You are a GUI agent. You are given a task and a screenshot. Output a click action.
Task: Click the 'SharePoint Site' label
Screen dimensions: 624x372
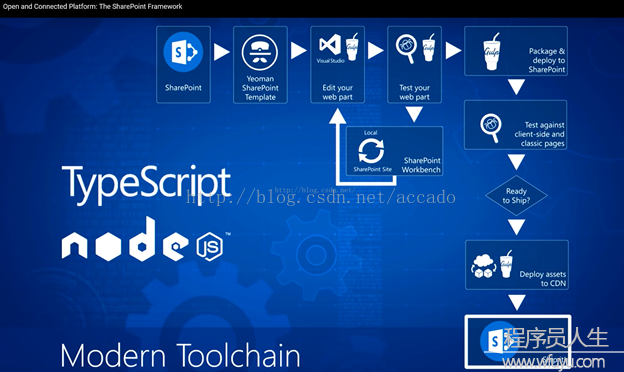tap(372, 169)
